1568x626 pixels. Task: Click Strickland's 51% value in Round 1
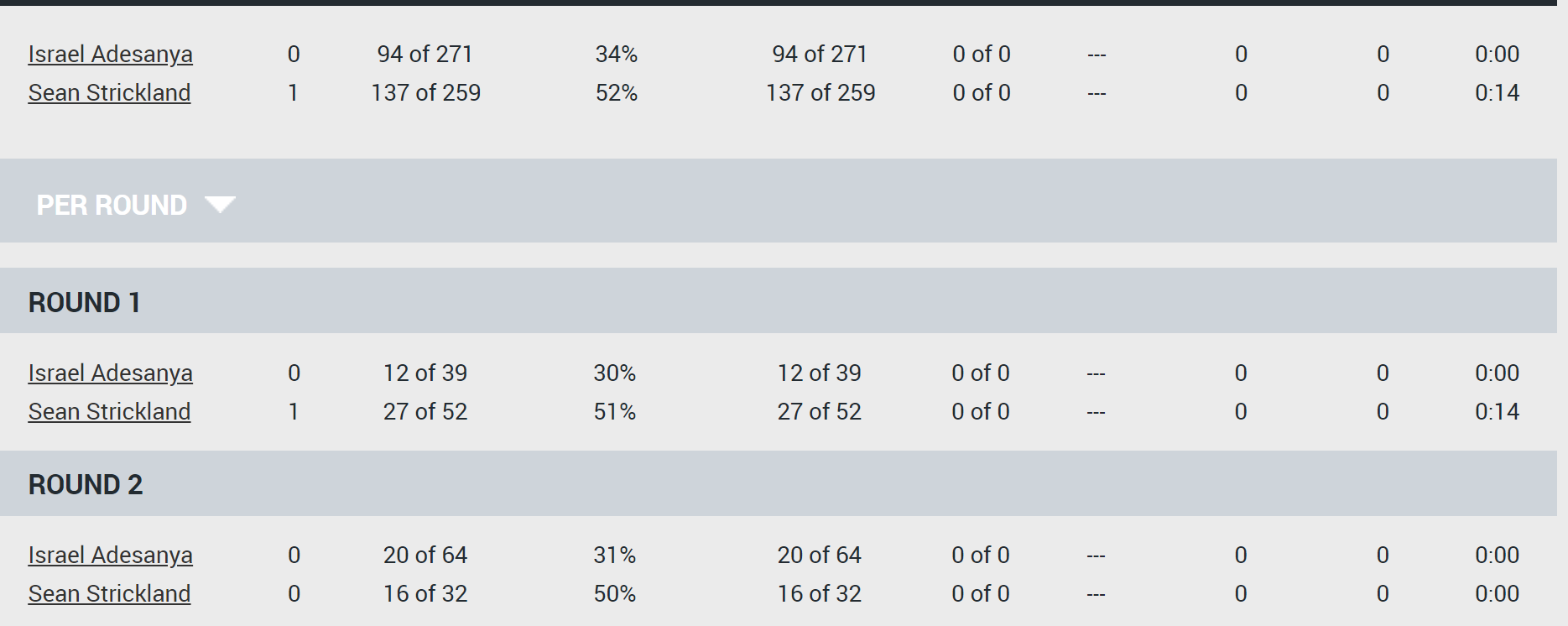pos(615,412)
